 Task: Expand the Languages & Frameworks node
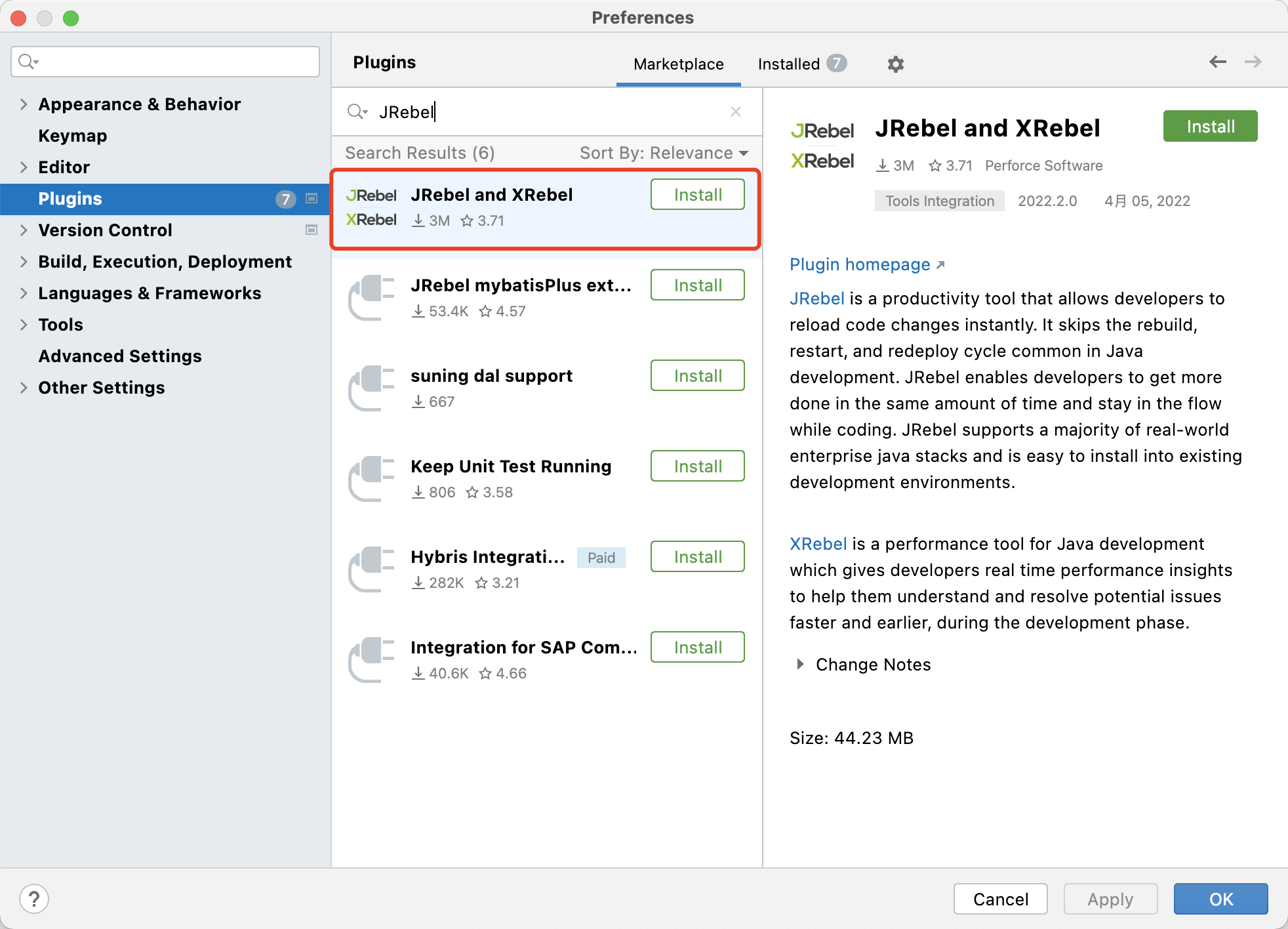pos(24,293)
